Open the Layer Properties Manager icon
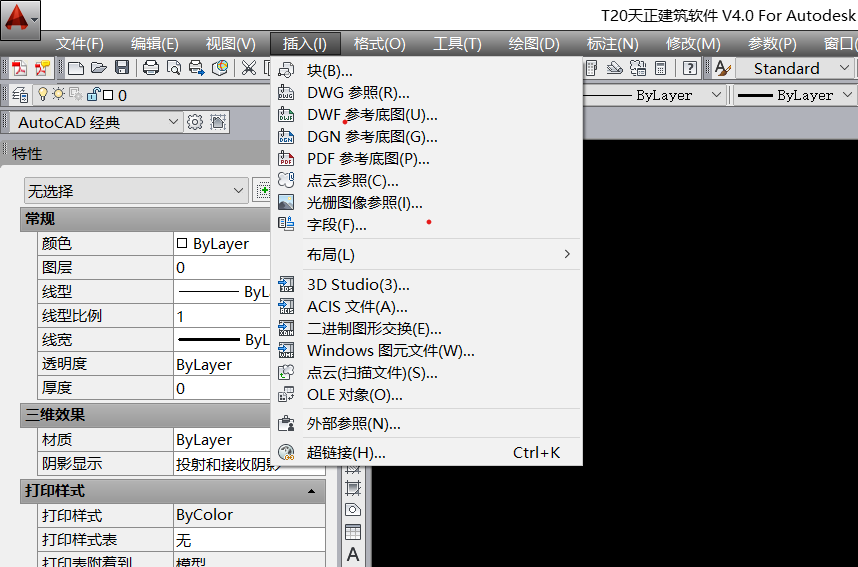Screen dimensions: 858x567 click(20, 95)
